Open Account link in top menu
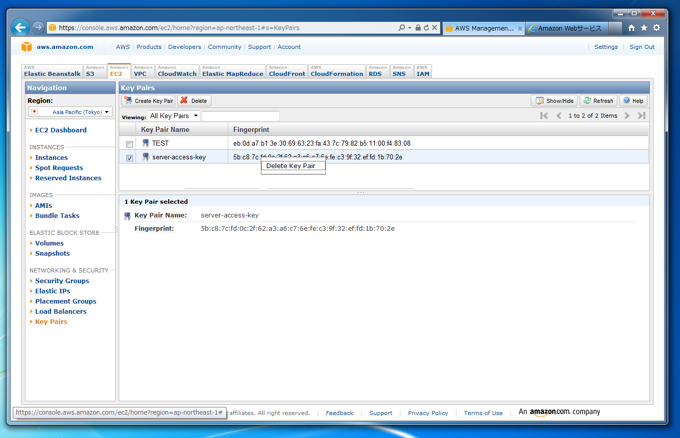 tap(289, 47)
